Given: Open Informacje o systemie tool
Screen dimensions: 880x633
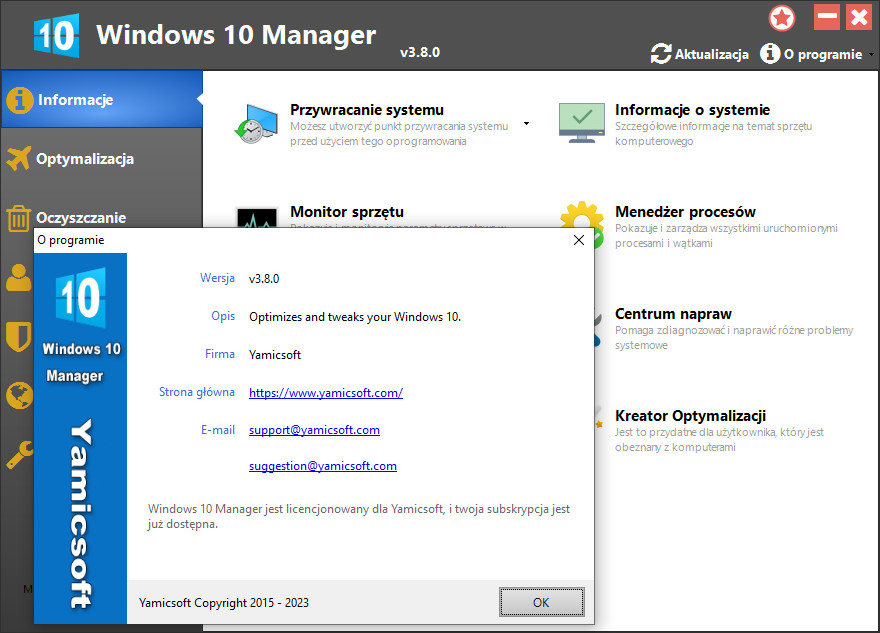Looking at the screenshot, I should click(692, 109).
